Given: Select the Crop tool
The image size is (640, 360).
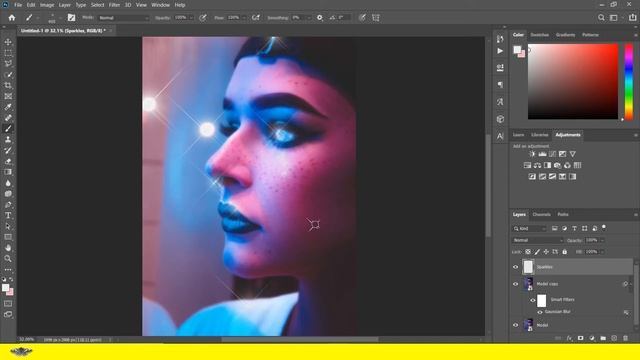Looking at the screenshot, I should click(x=8, y=85).
